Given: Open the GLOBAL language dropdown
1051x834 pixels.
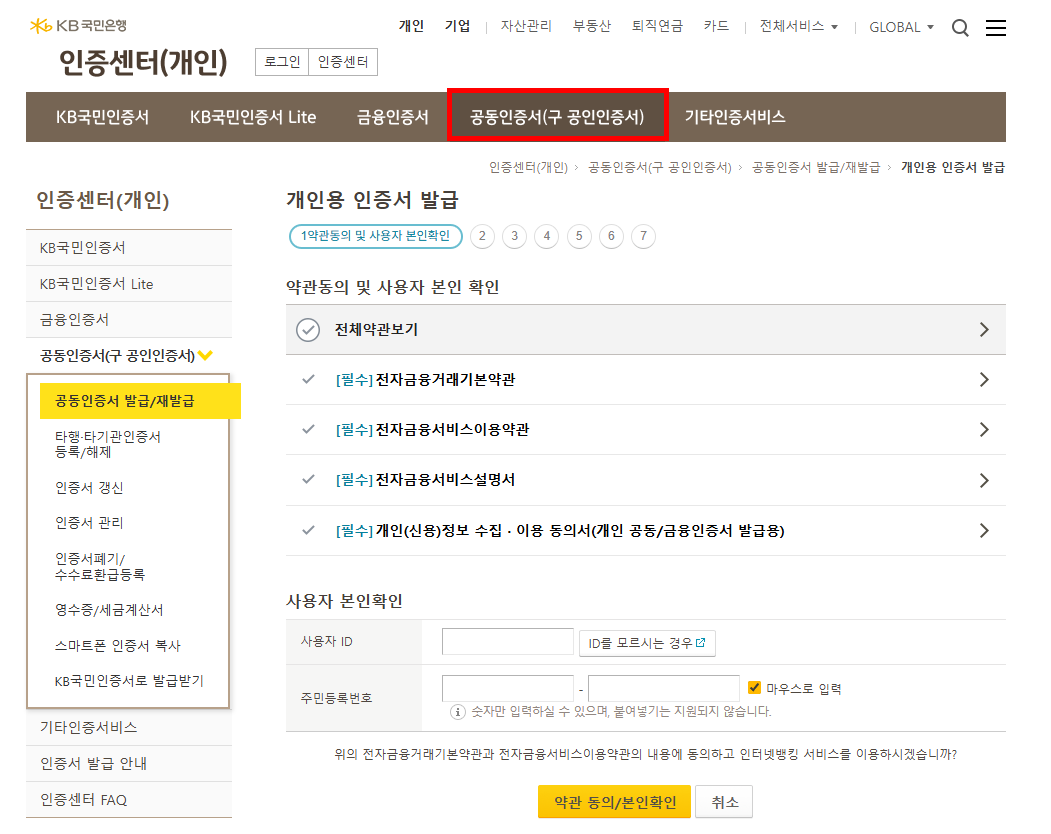Looking at the screenshot, I should click(x=901, y=27).
